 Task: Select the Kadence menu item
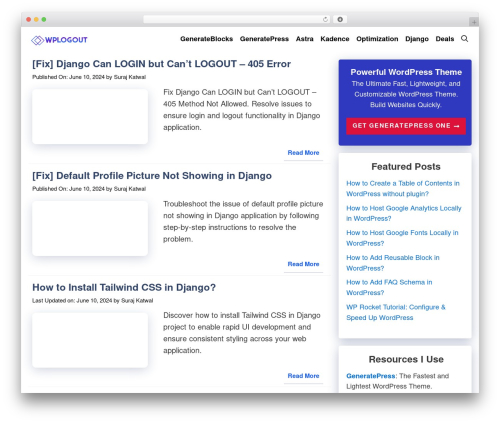335,39
